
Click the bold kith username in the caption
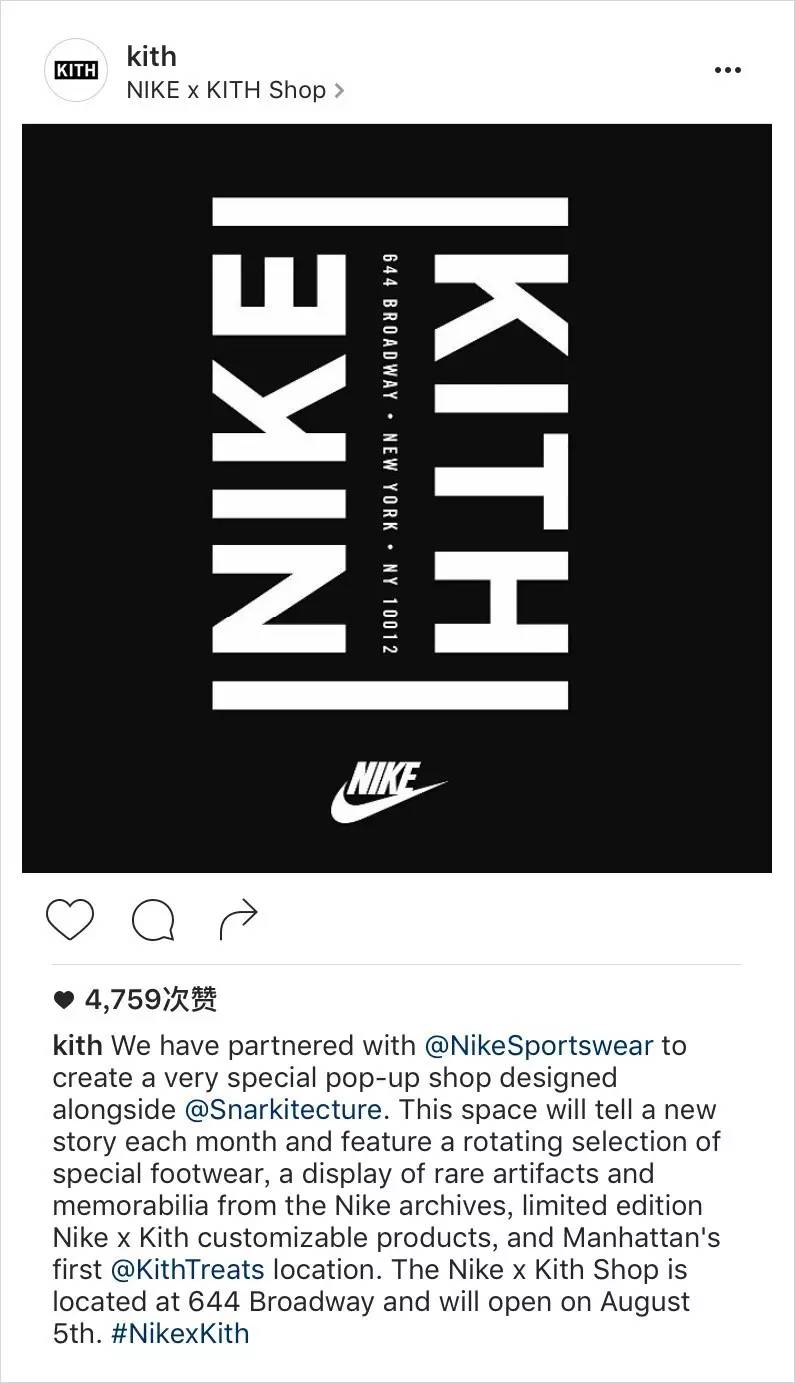(x=77, y=1046)
